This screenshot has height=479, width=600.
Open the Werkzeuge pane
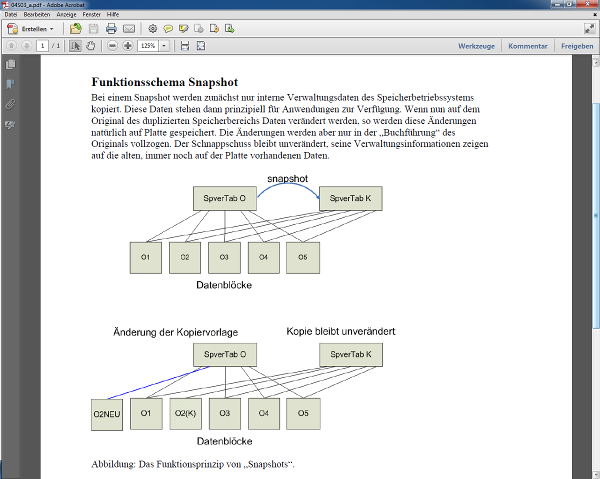pos(477,46)
